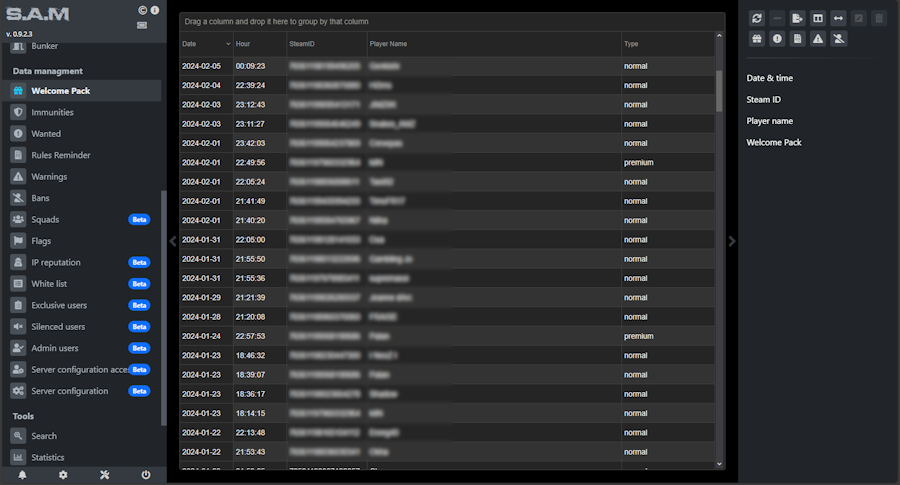Click the info icon near S.A.M logo
The image size is (900, 485).
coord(154,10)
